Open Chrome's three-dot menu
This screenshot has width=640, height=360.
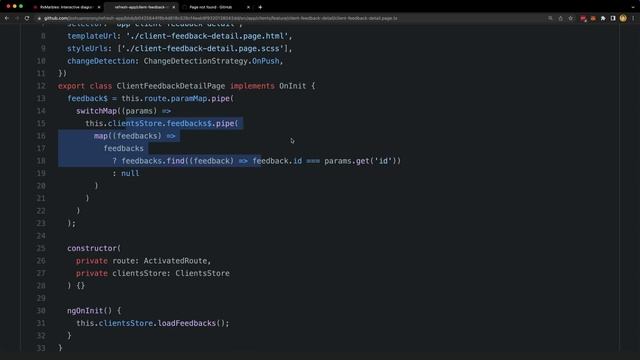[633, 18]
